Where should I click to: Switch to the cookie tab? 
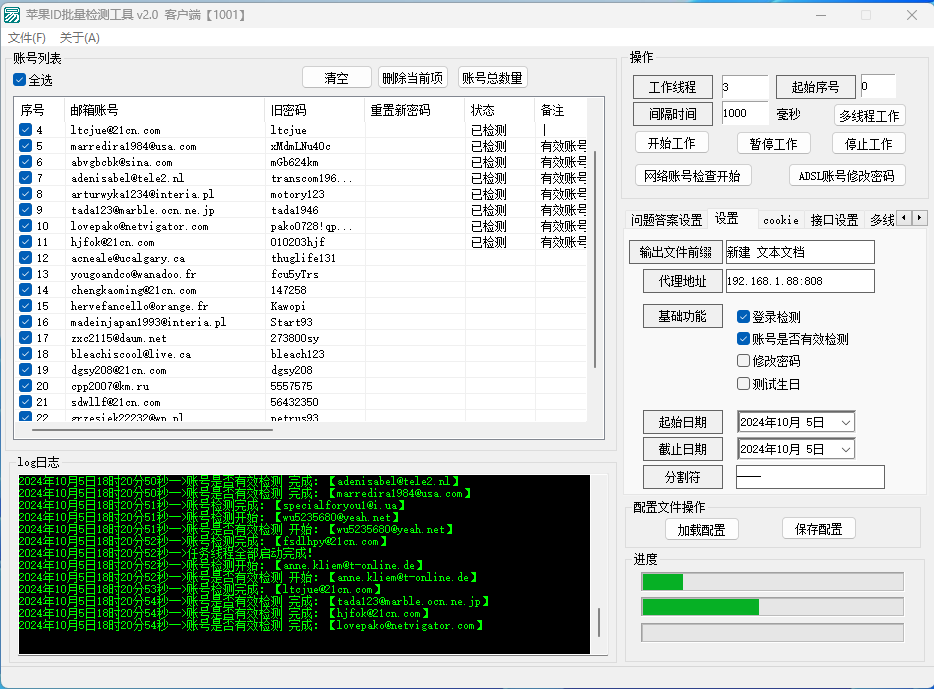tap(780, 220)
